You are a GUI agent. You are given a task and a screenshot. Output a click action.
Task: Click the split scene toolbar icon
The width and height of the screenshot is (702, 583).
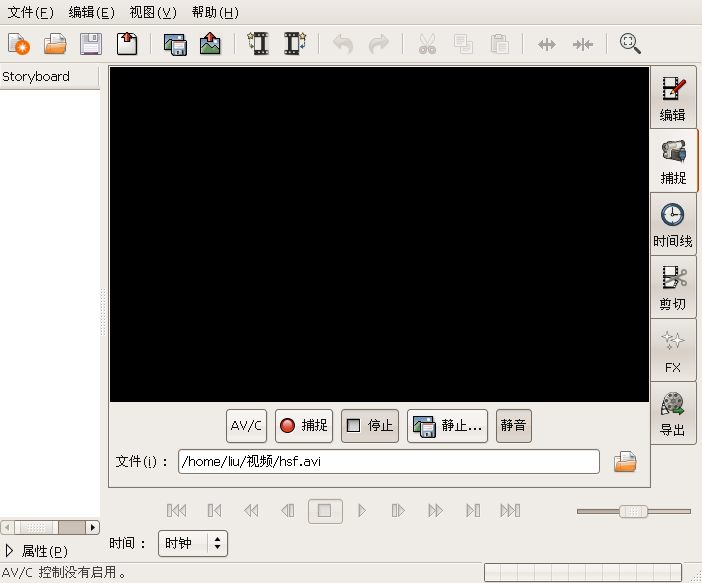tap(547, 44)
